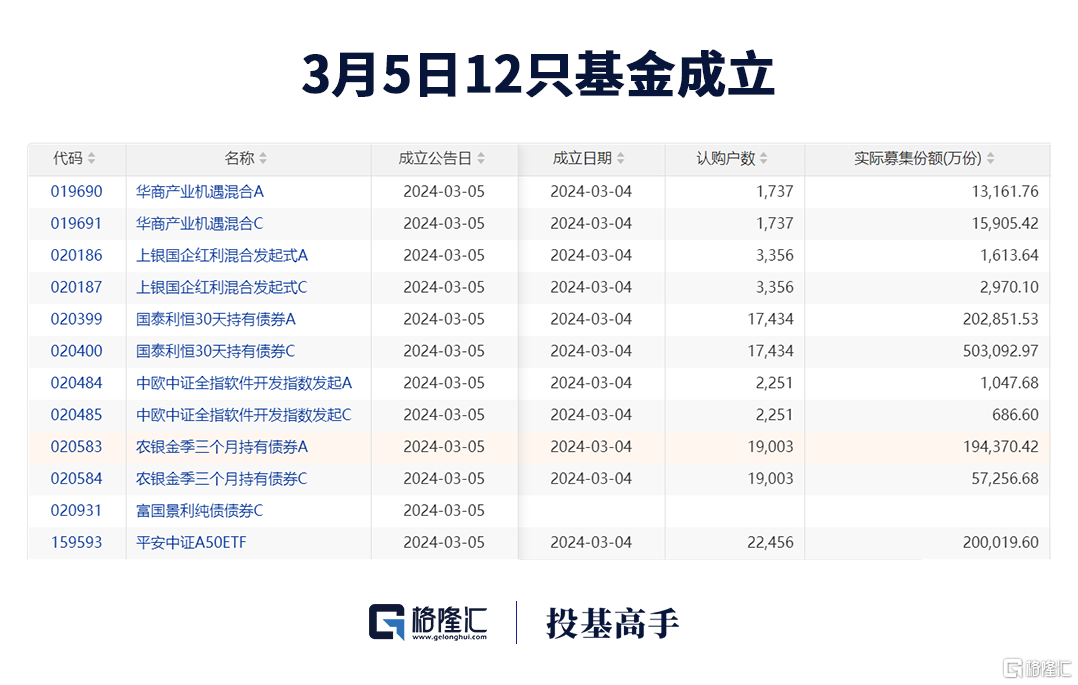Select subscriber count 19,003 for 农银金季三个月持有债券A
Screen dimensions: 1078x685
[x=771, y=447]
